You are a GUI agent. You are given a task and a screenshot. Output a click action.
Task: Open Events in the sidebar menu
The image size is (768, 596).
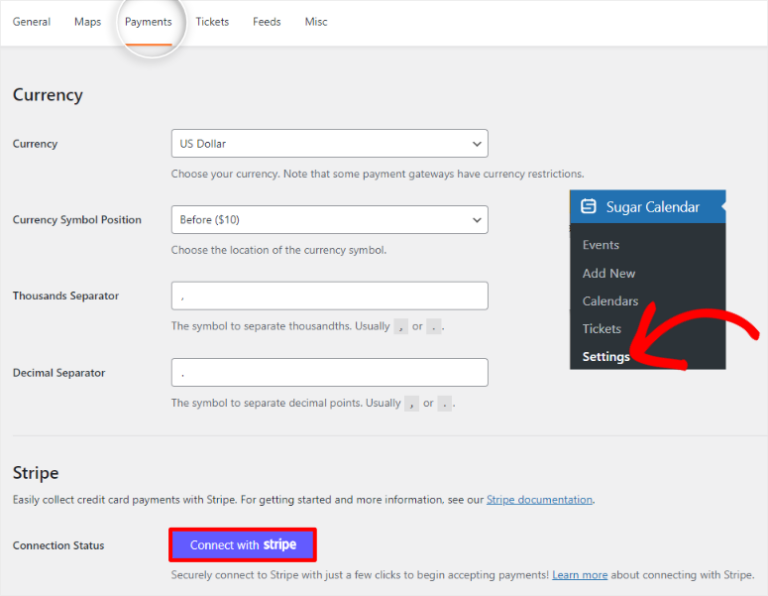click(601, 245)
